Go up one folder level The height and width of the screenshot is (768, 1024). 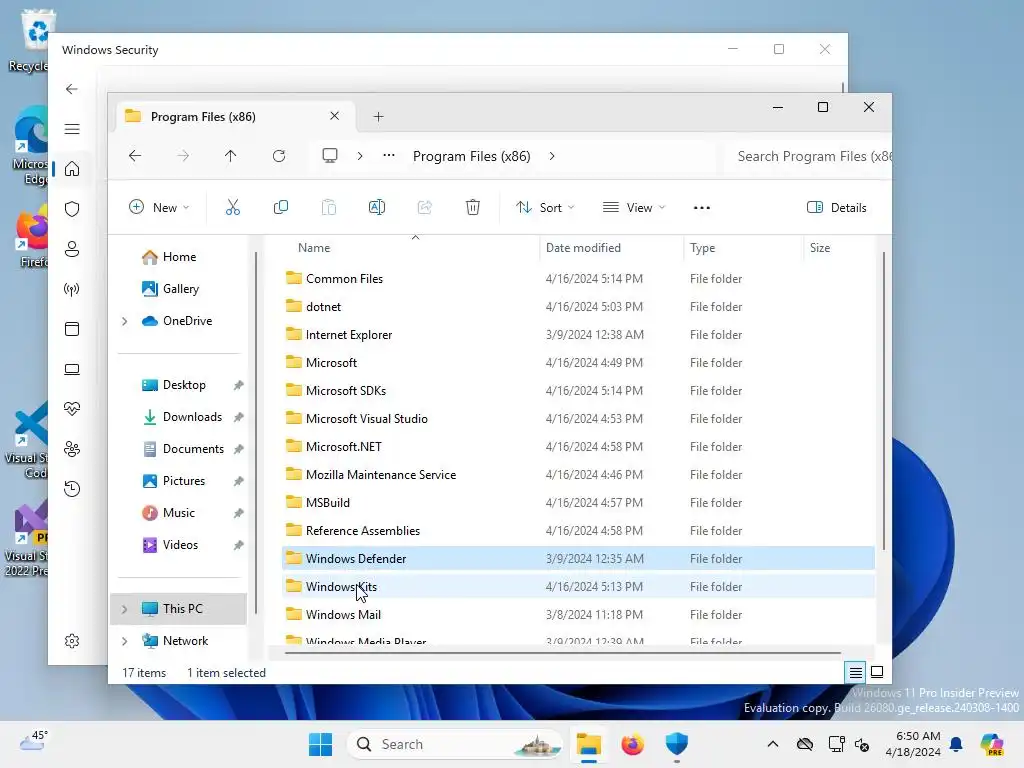coord(231,156)
